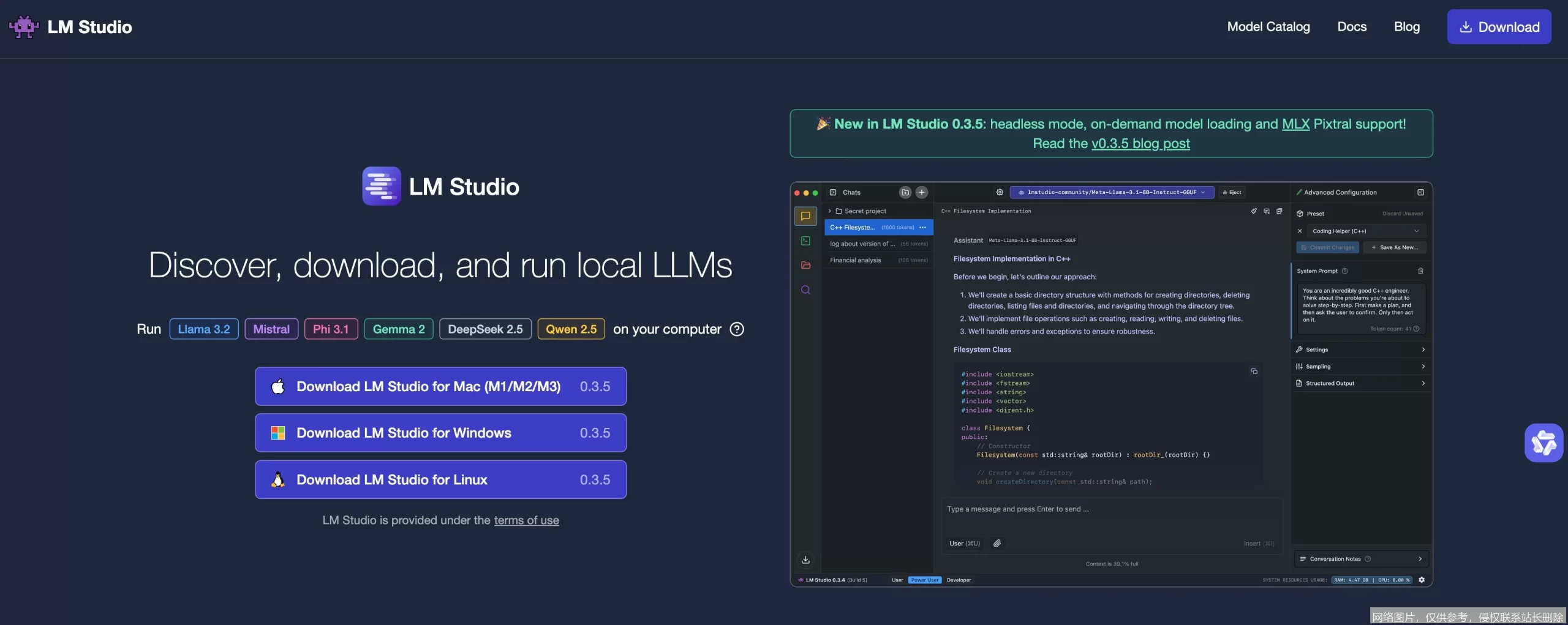
Task: Eject the loaded model
Action: [1232, 192]
